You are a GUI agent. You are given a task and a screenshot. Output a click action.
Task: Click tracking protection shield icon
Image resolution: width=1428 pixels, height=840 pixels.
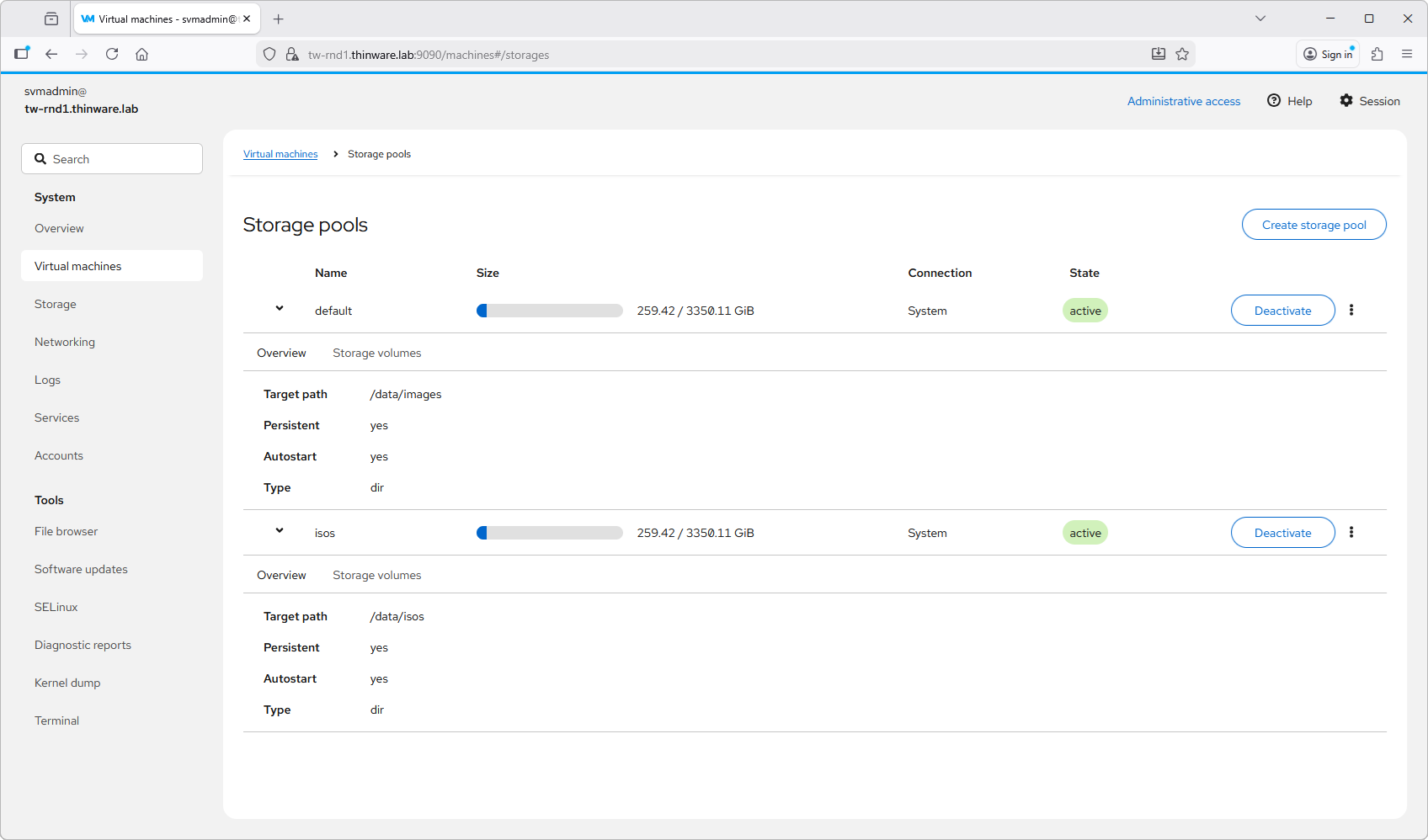click(x=269, y=54)
